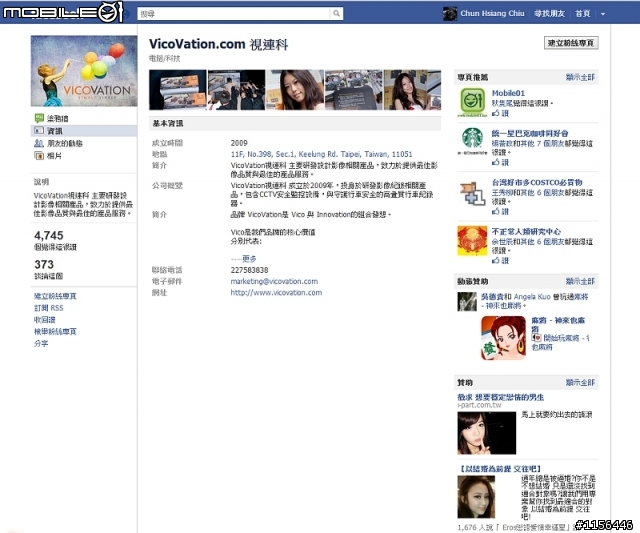Click the Mobile01 green logo icon

coord(472,101)
